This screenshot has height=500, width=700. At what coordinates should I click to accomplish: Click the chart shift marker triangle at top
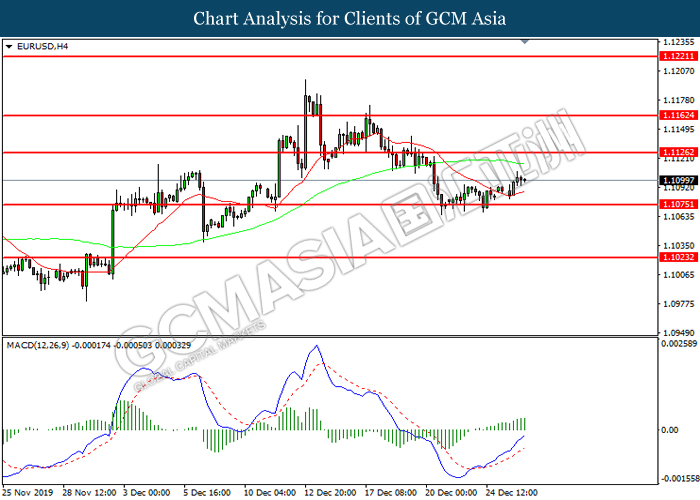(x=525, y=42)
